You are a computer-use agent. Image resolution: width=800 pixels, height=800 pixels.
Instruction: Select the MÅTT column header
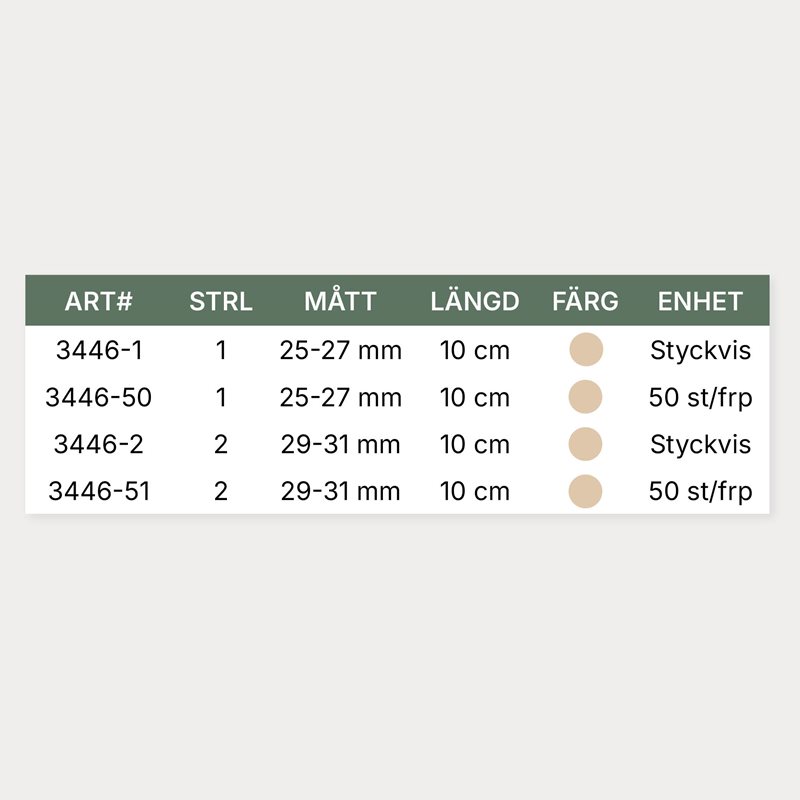pos(341,301)
